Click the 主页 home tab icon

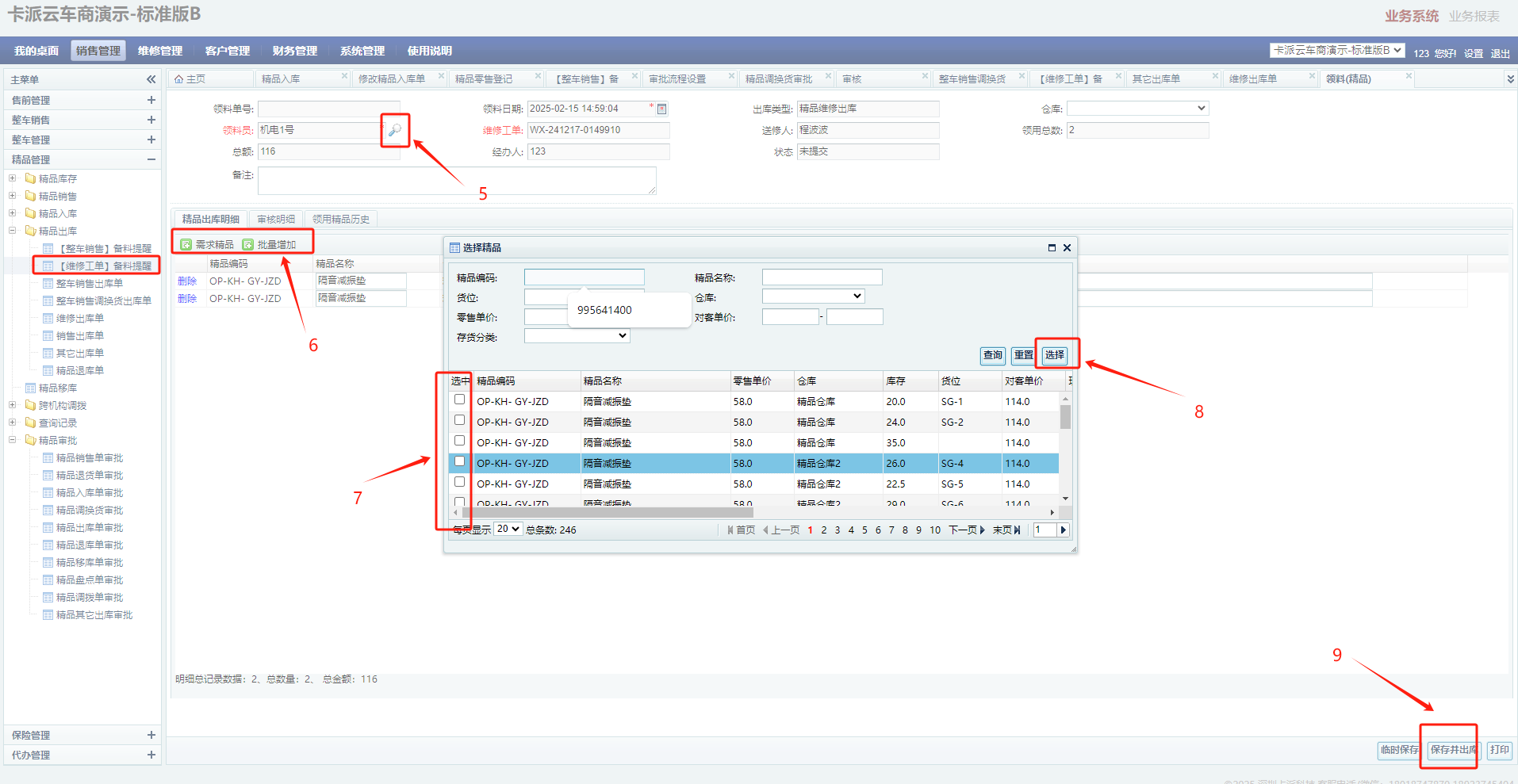pyautogui.click(x=179, y=79)
